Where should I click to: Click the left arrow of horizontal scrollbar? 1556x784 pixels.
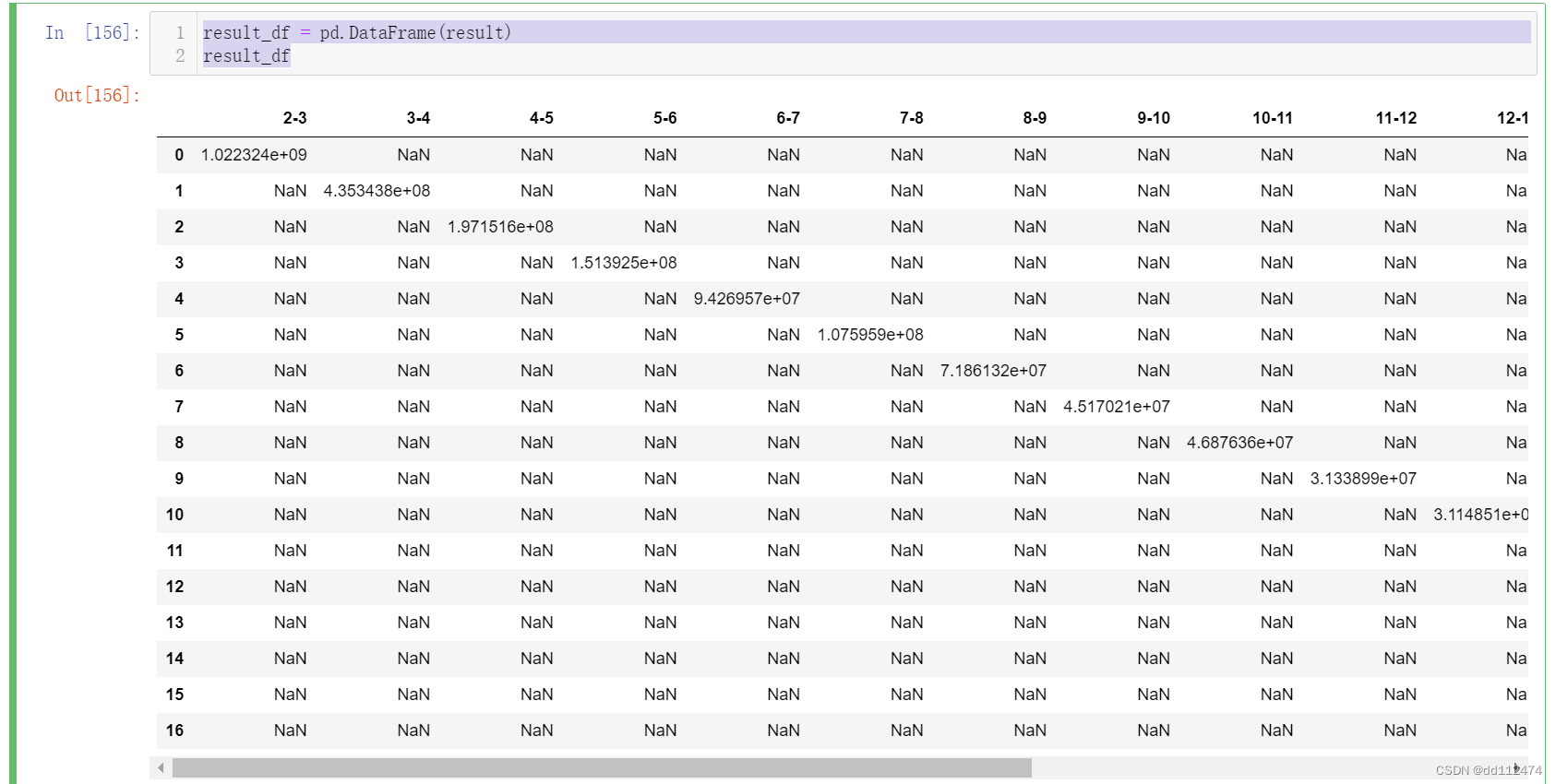162,768
